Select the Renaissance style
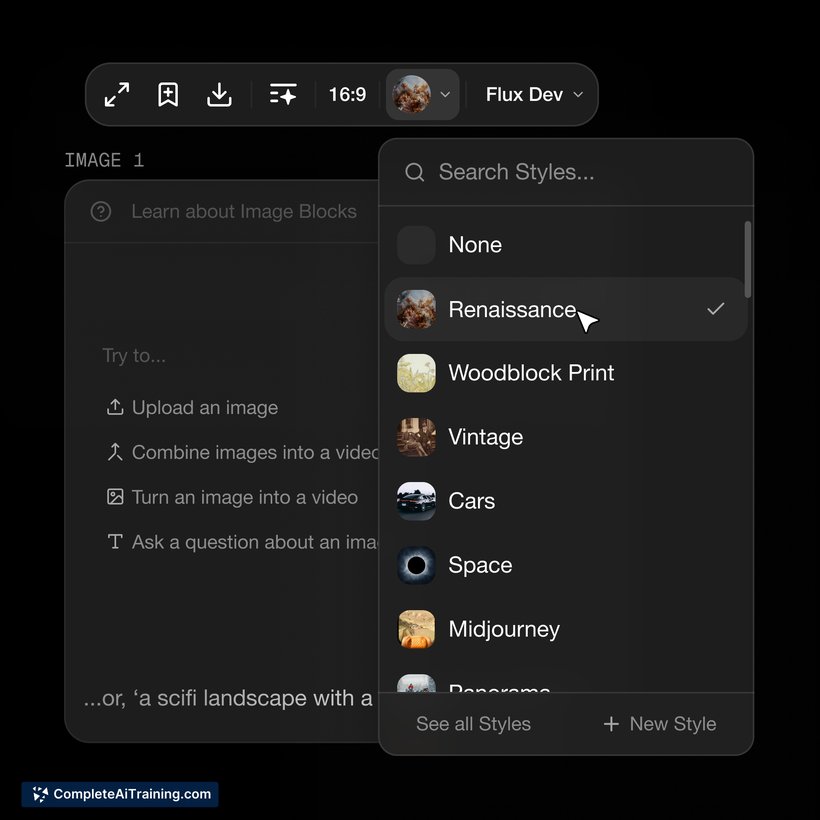The height and width of the screenshot is (820, 820). tap(566, 309)
